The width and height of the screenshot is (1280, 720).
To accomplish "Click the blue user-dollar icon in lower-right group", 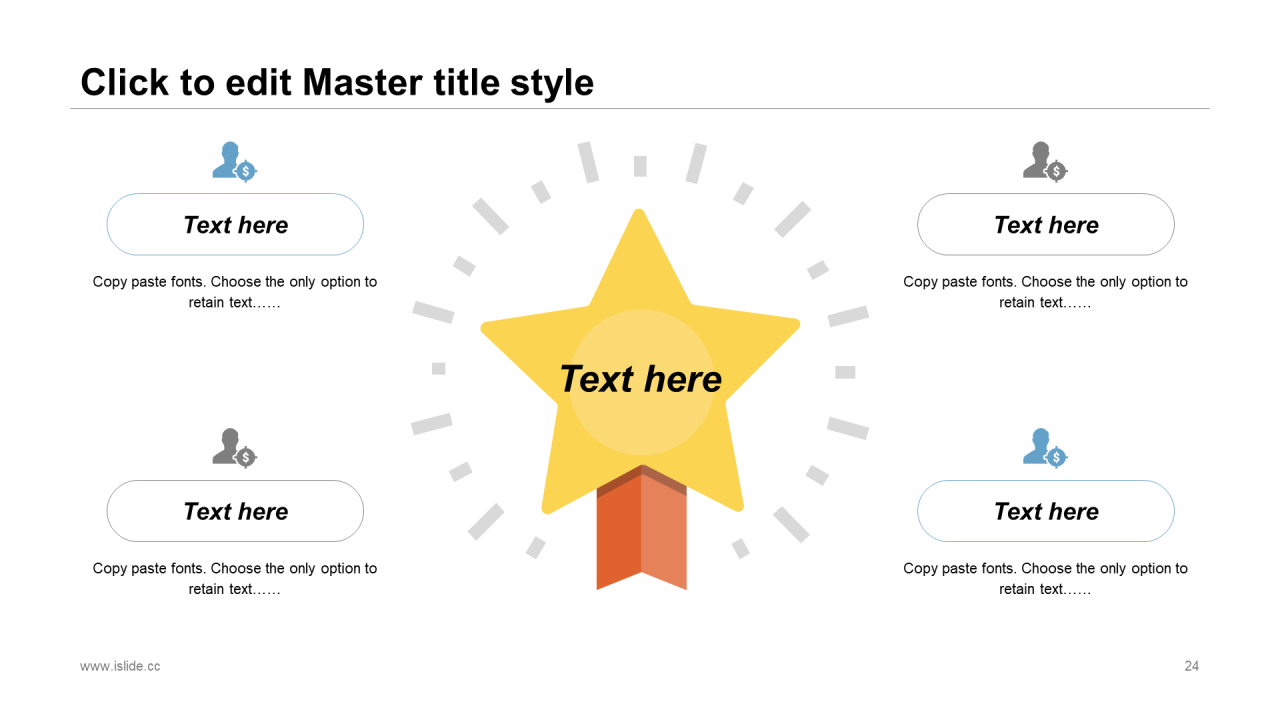I will 1045,447.
